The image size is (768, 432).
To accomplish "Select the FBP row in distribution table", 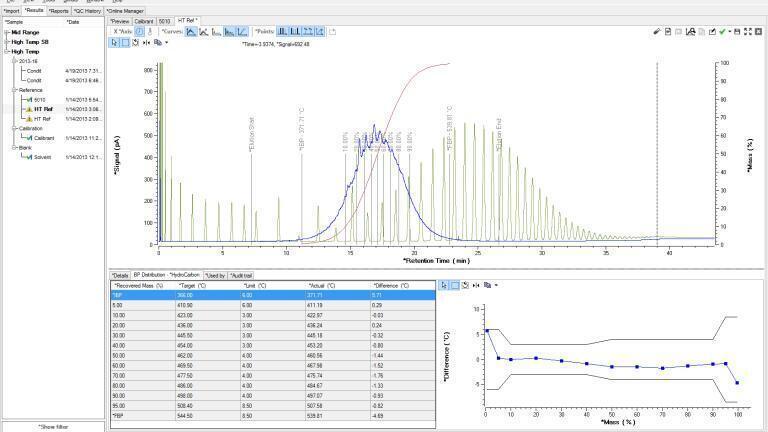I will tap(273, 416).
